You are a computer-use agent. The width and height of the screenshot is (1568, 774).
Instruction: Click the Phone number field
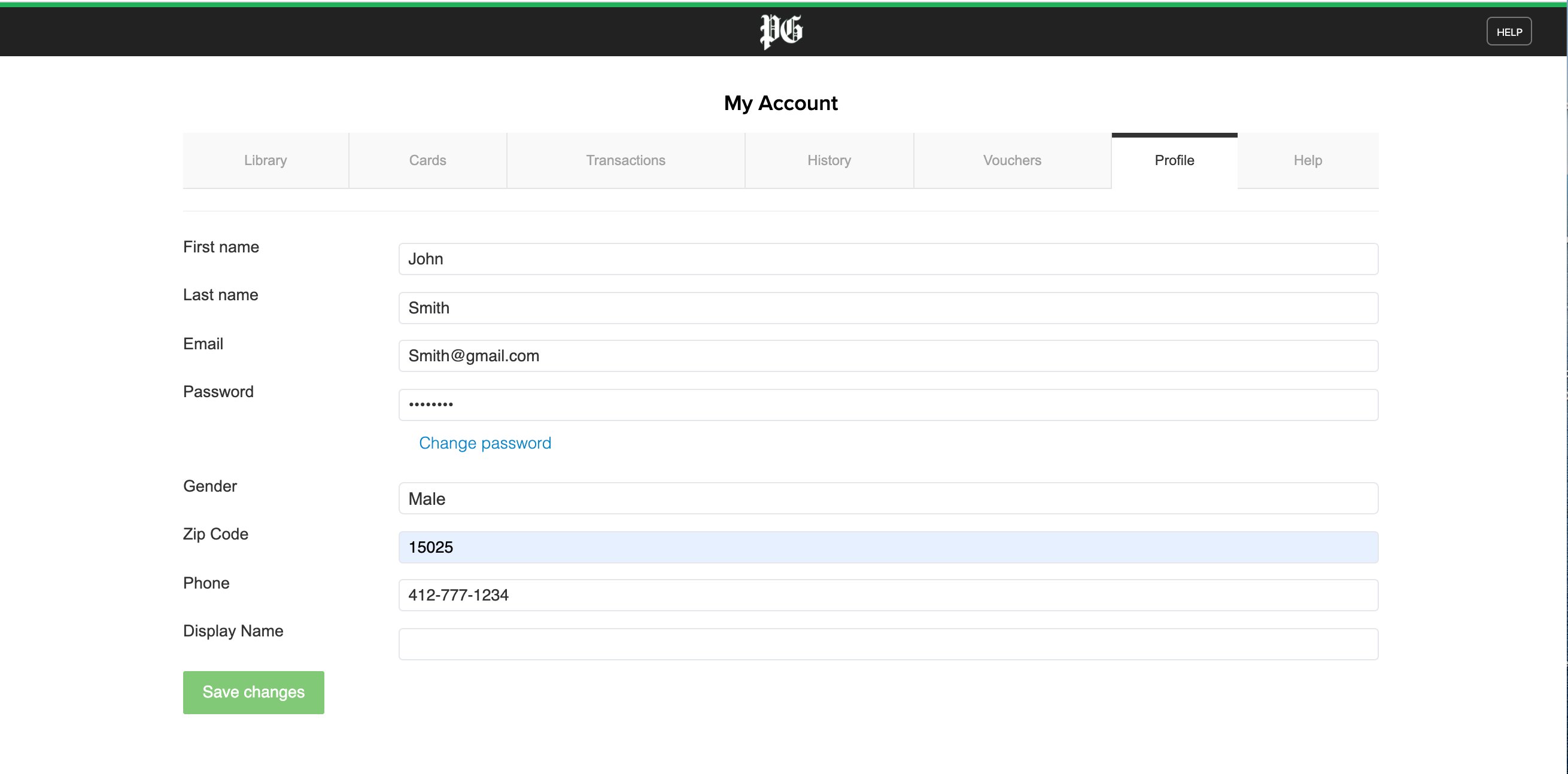pos(888,595)
